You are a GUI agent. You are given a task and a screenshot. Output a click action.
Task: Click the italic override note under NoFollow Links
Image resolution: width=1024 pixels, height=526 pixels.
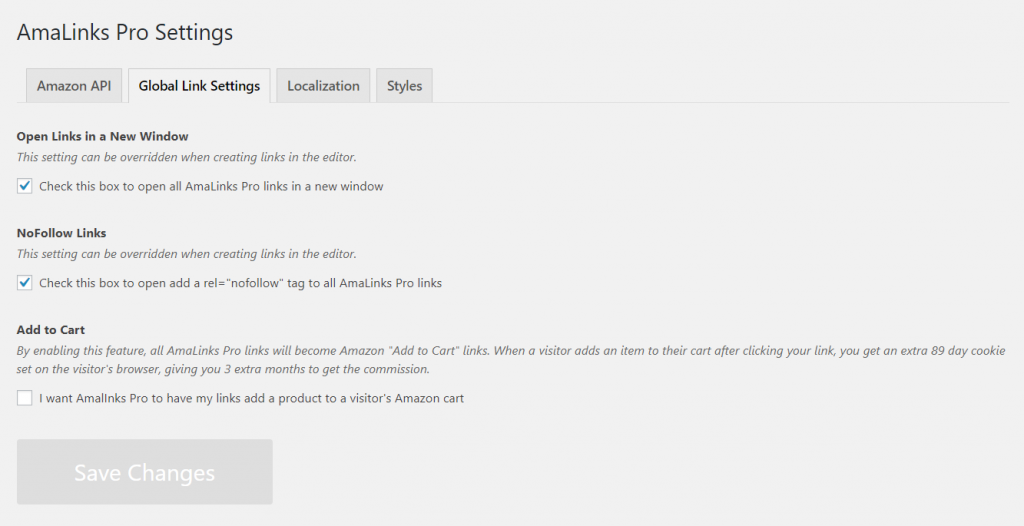tap(186, 254)
